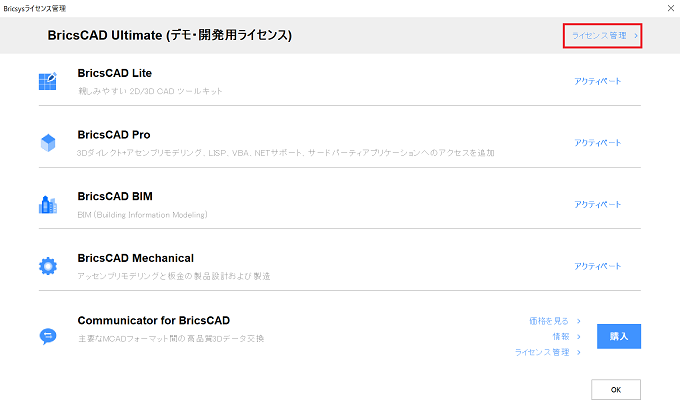The height and width of the screenshot is (406, 680).
Task: Activate BricsCAD Lite via アクティベート link
Action: click(598, 81)
